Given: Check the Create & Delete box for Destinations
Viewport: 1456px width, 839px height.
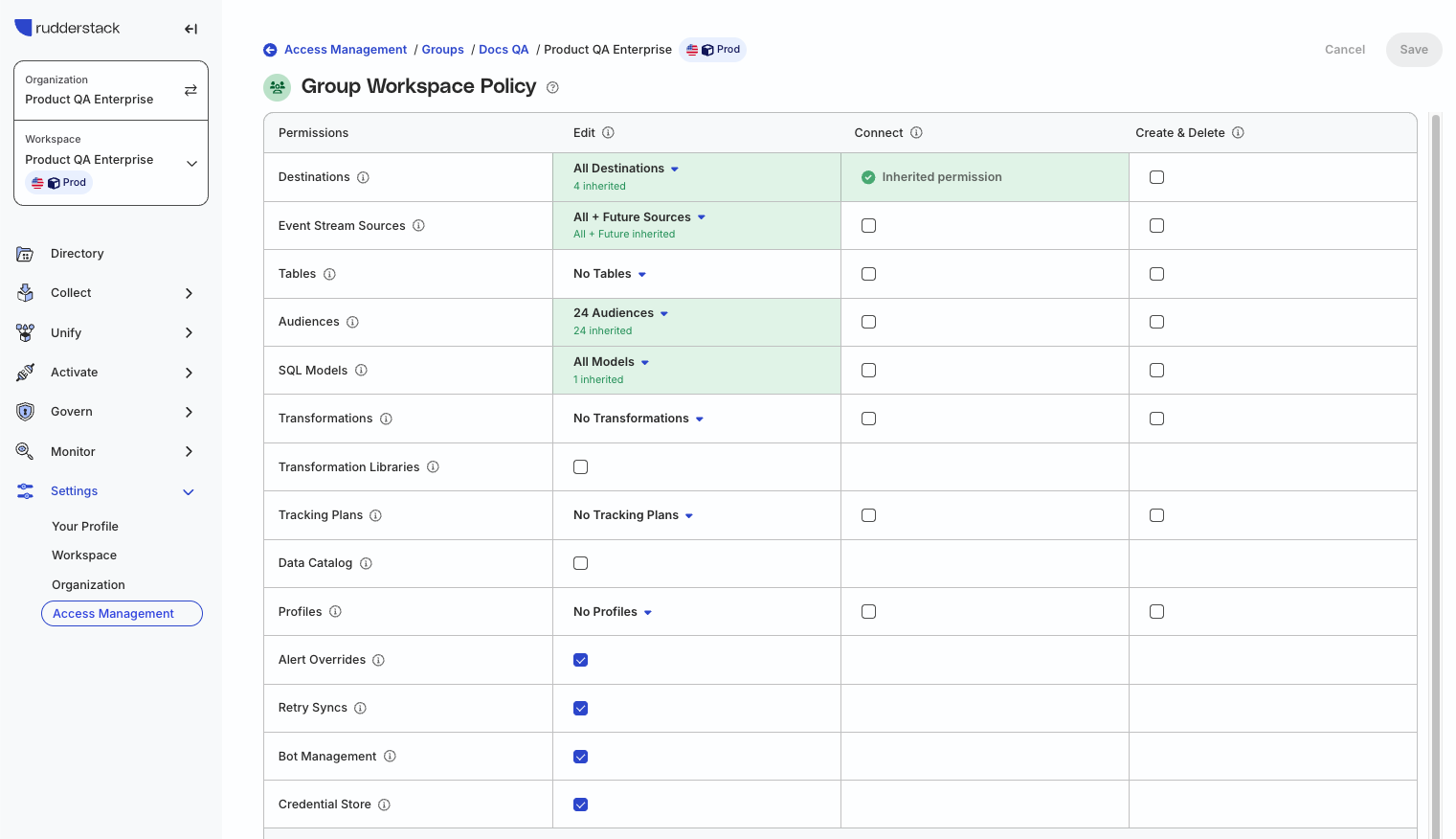Looking at the screenshot, I should point(1156,176).
